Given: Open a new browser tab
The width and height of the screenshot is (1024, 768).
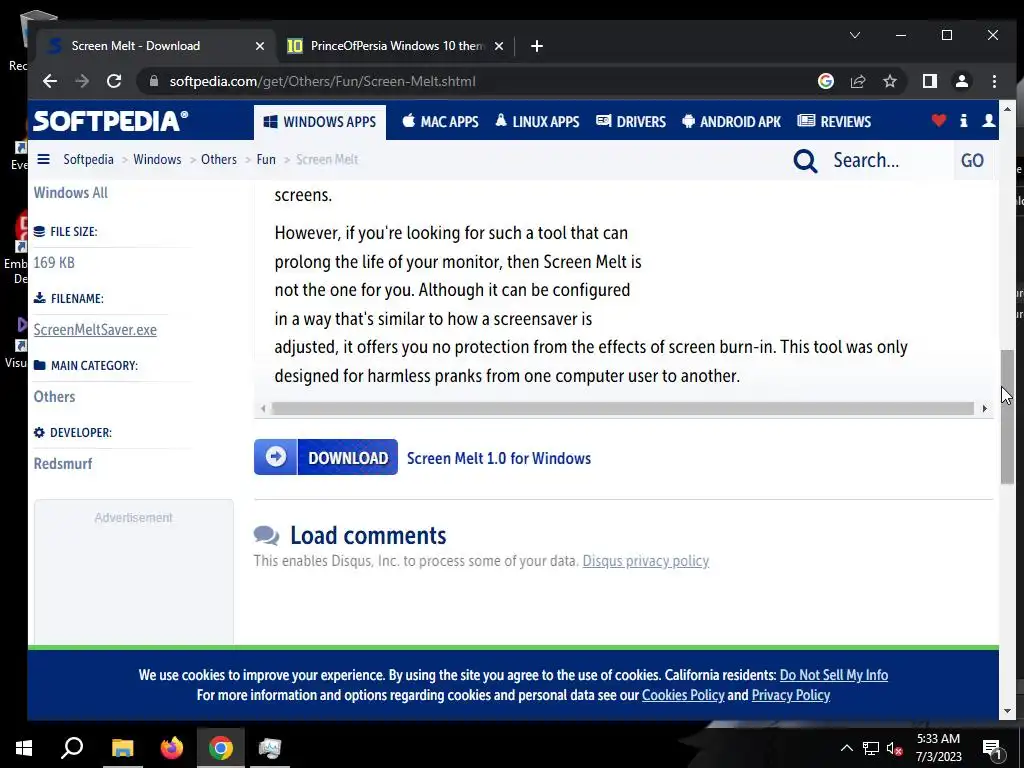Looking at the screenshot, I should click(x=537, y=46).
